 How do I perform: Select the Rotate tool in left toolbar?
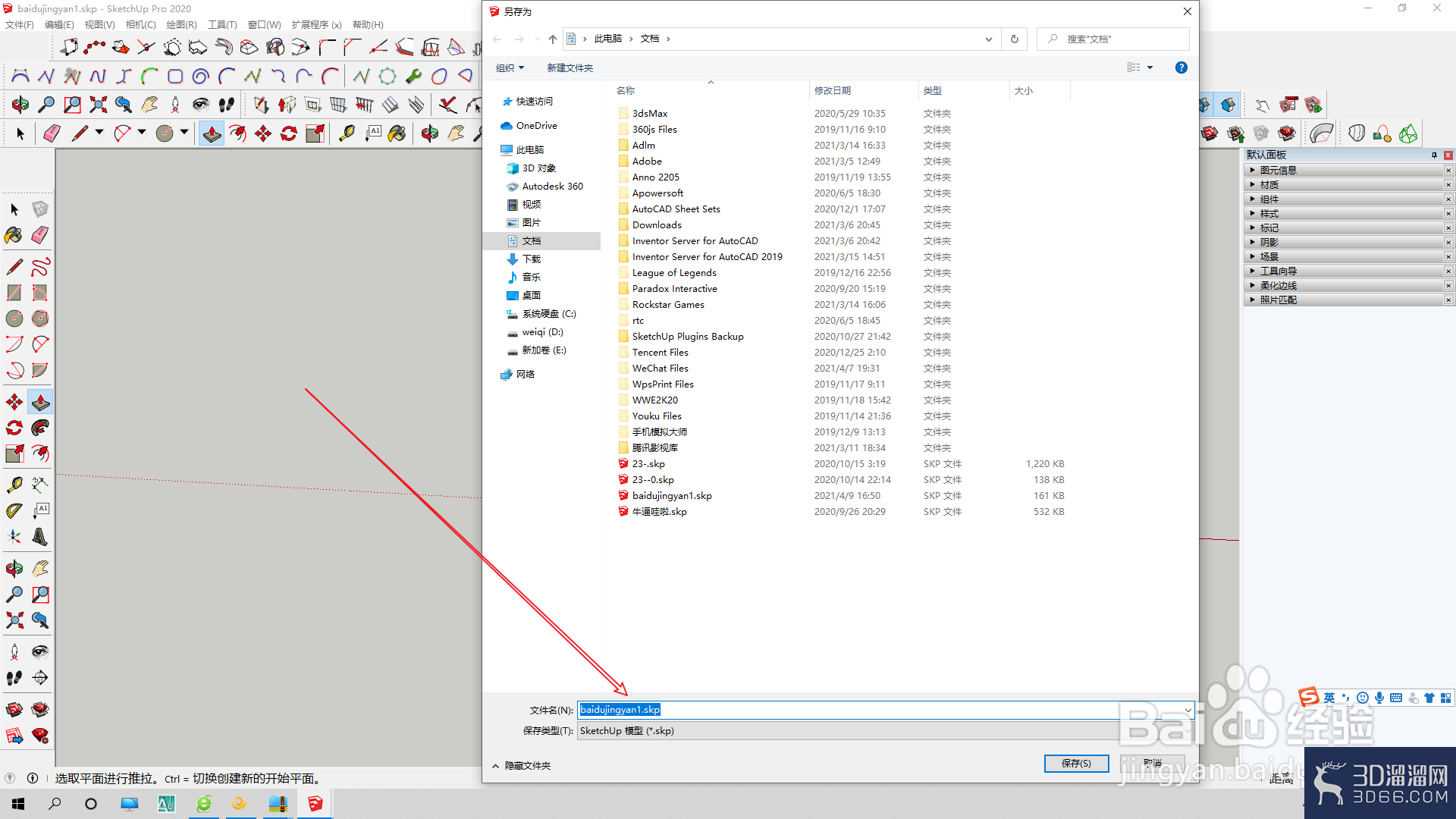(14, 428)
